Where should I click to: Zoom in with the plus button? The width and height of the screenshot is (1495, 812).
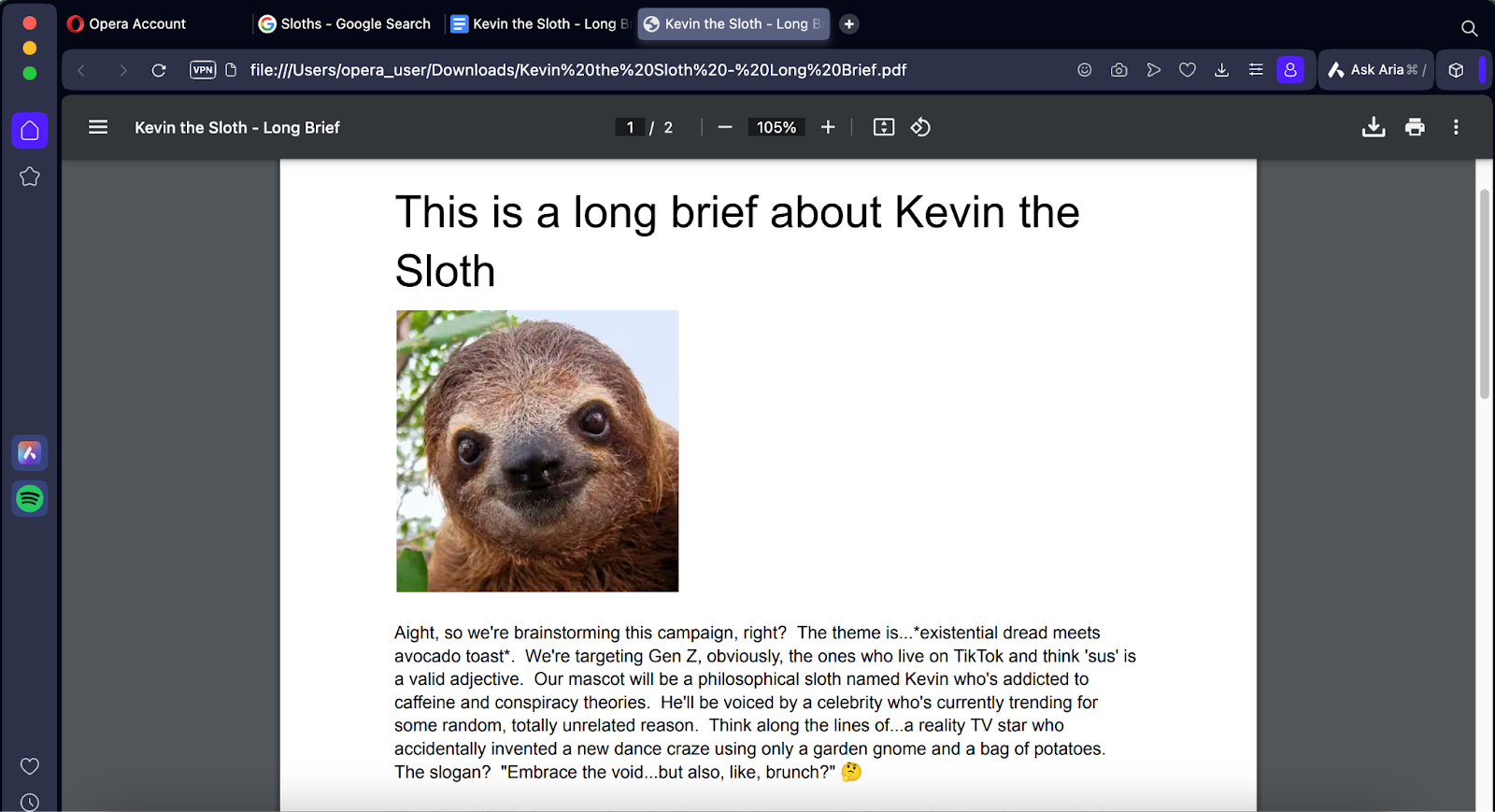tap(828, 127)
